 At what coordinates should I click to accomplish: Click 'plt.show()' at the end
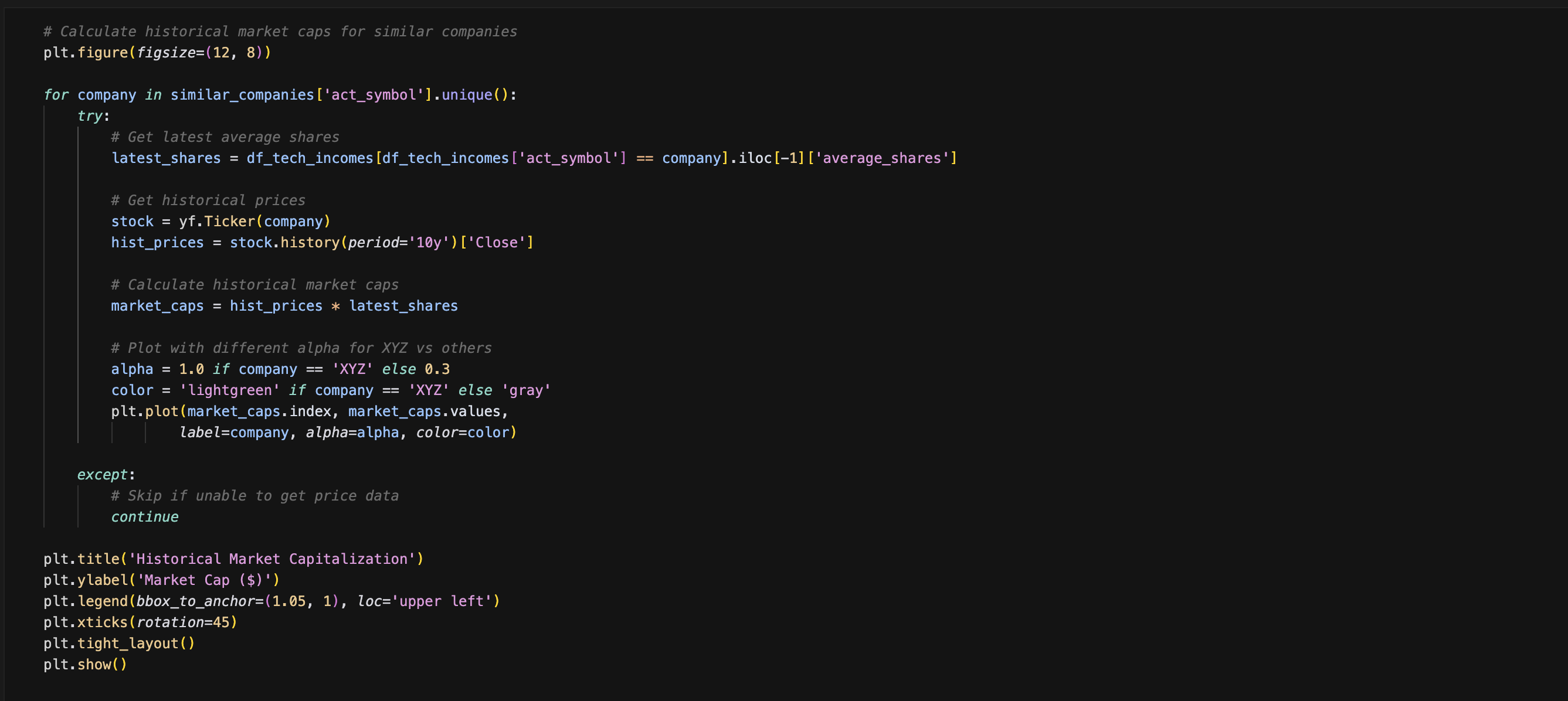[x=85, y=665]
